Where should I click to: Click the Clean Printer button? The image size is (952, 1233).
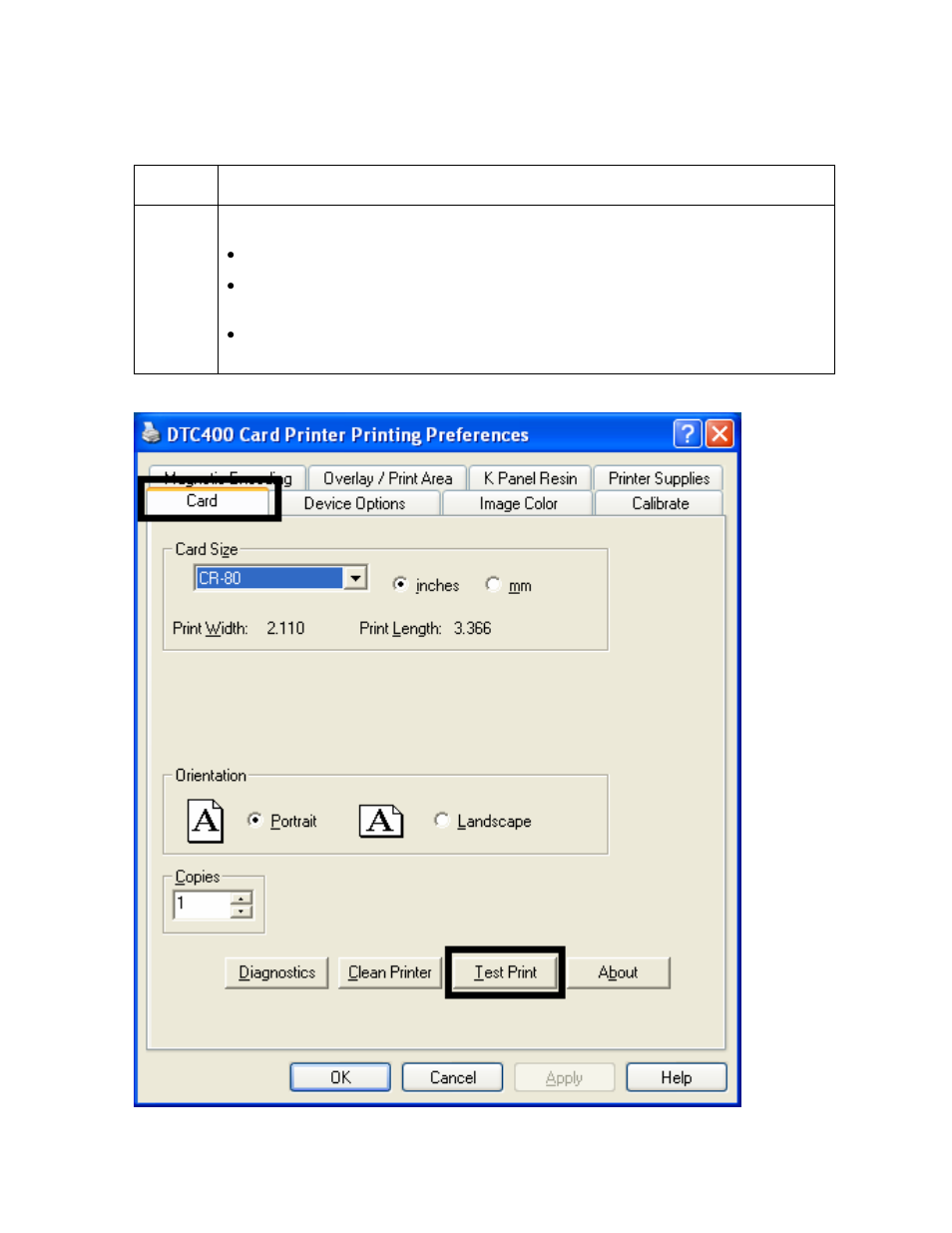[390, 972]
